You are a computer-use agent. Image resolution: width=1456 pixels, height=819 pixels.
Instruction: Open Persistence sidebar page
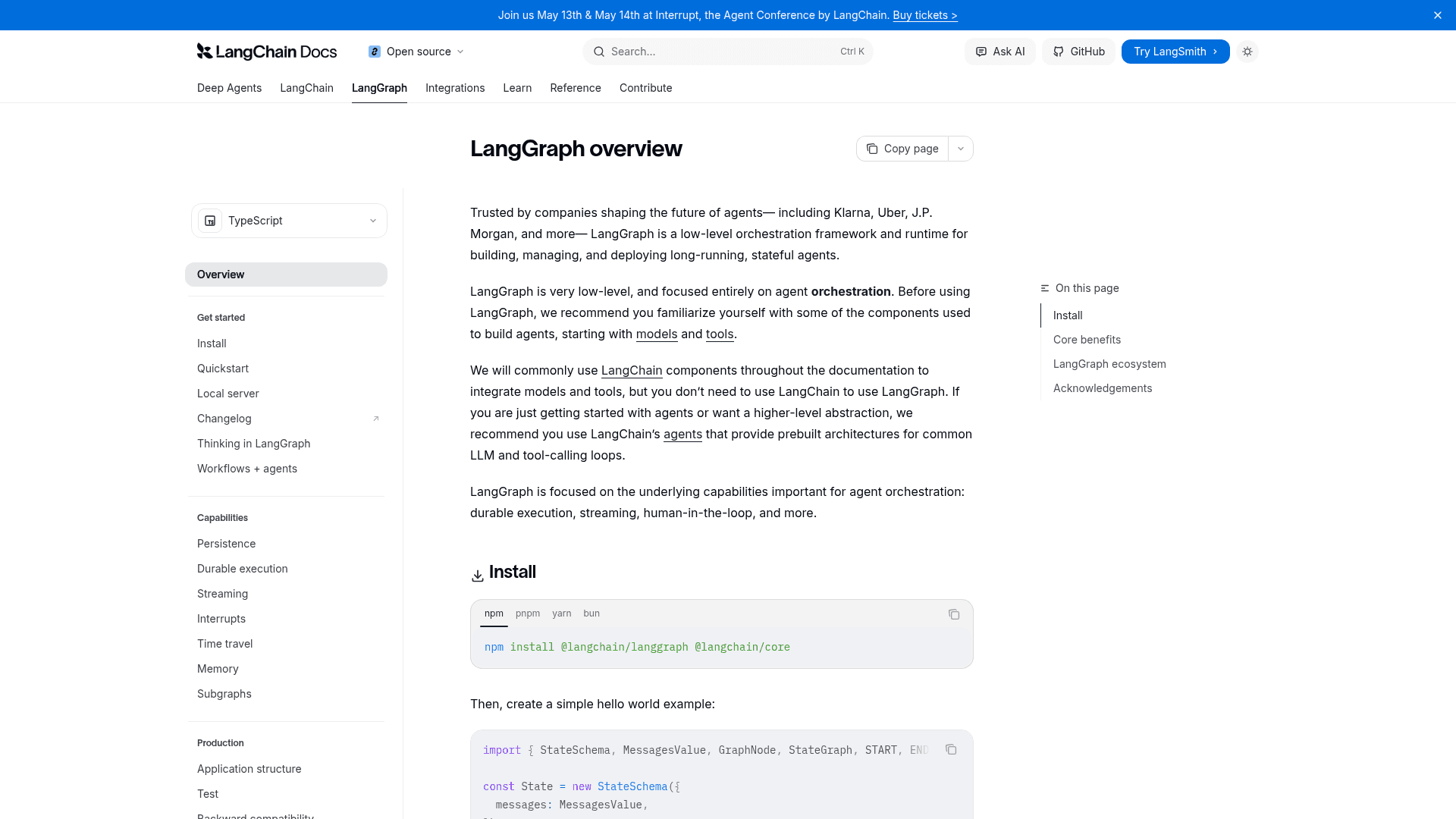286,544
